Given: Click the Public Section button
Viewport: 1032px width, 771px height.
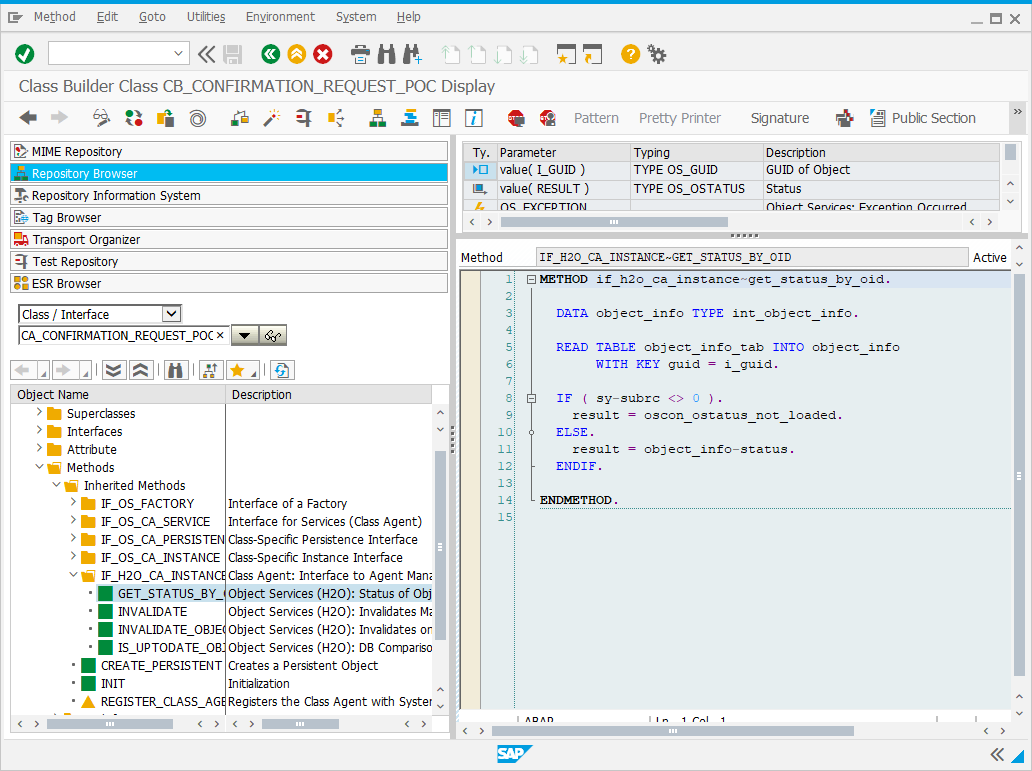Looking at the screenshot, I should (x=923, y=118).
